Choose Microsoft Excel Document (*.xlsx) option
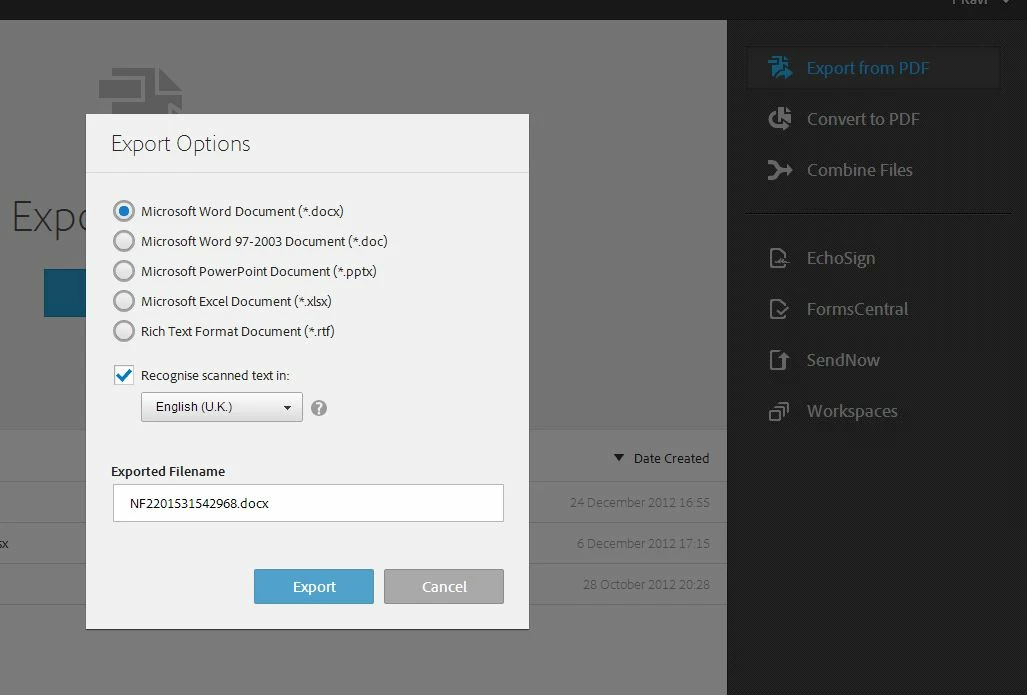Screen dimensions: 1027x695 click(124, 301)
